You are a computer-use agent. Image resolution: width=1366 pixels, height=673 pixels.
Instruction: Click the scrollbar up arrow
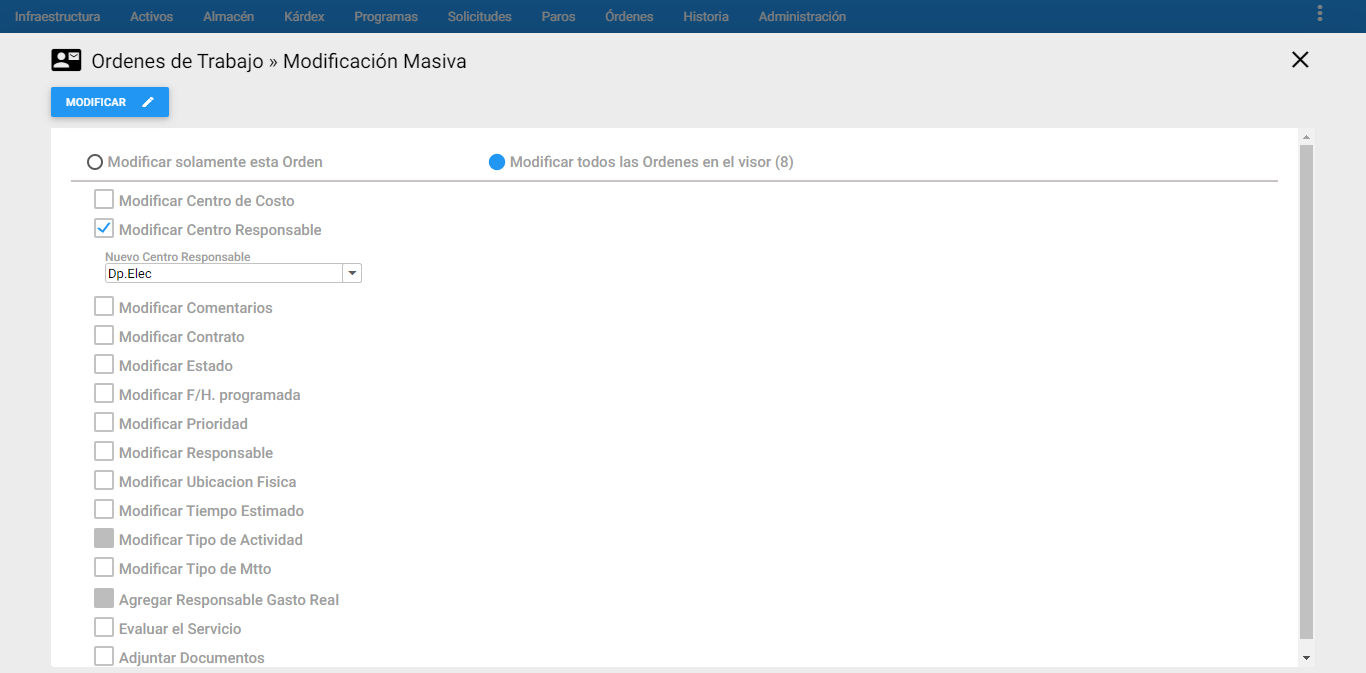pos(1306,137)
